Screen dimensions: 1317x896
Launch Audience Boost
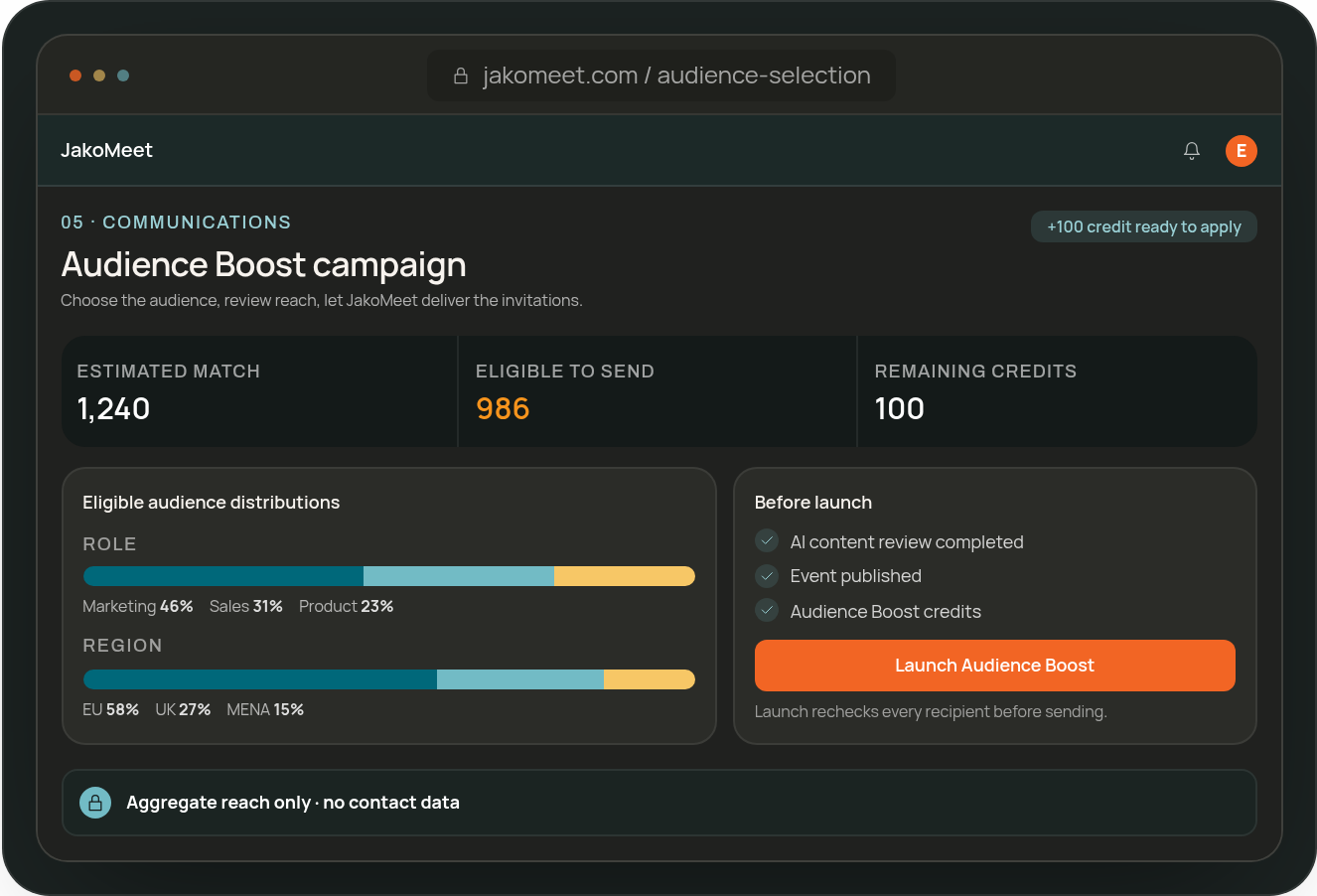pos(995,666)
